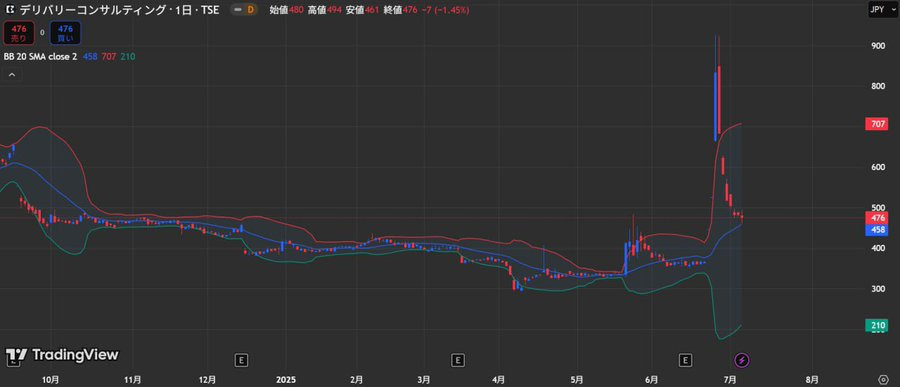Screen dimensions: 900x387
Task: Click the 終値 476 close value
Action: [400, 10]
